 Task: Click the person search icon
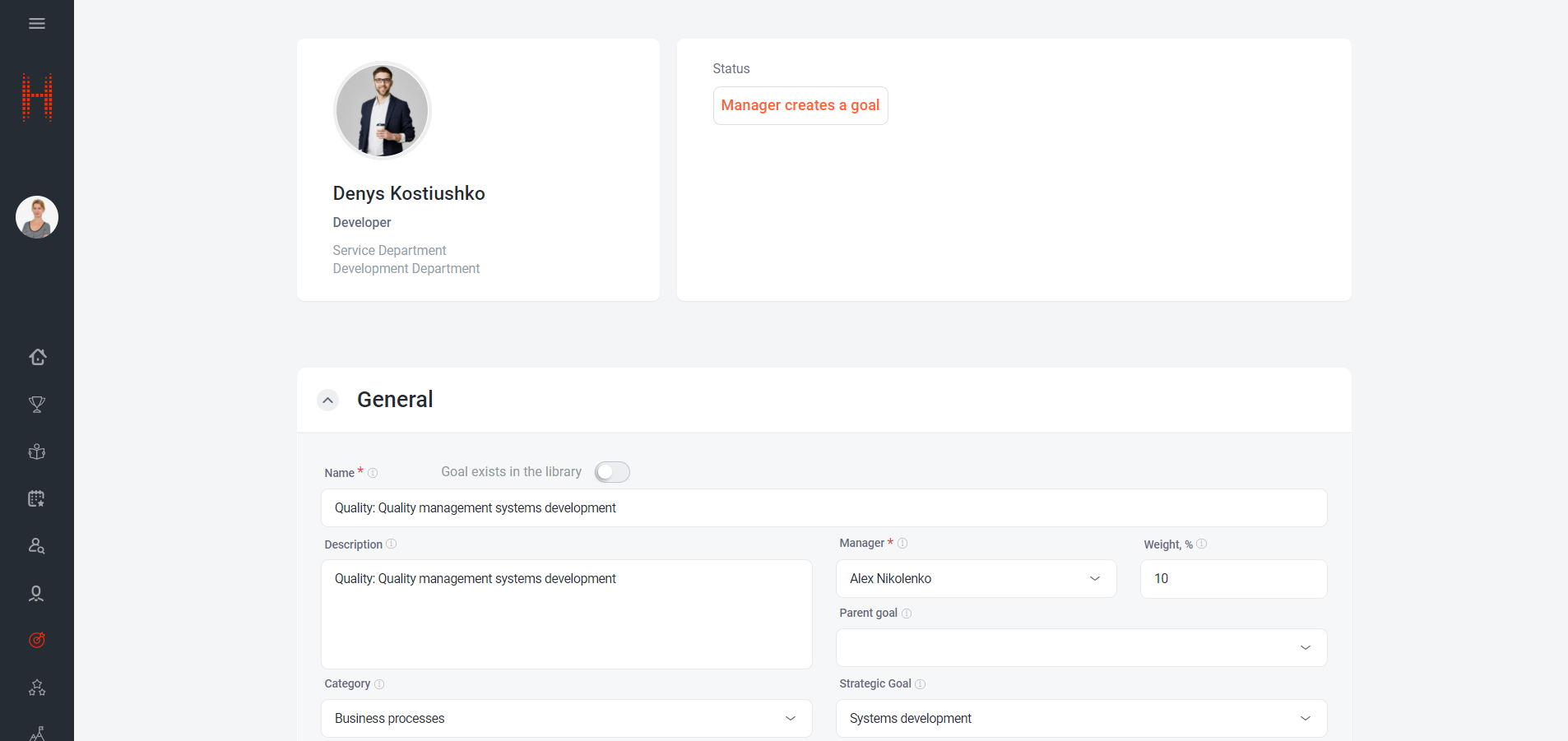pyautogui.click(x=37, y=546)
